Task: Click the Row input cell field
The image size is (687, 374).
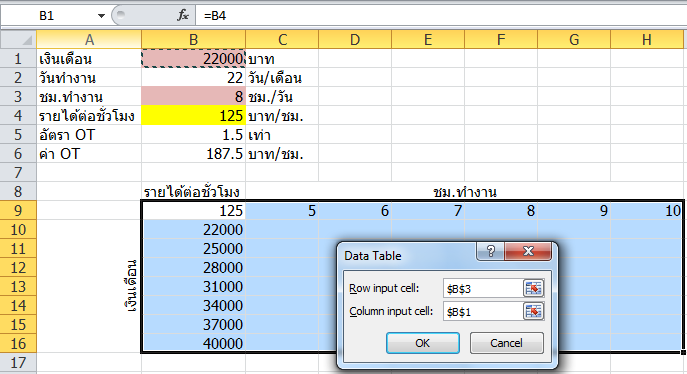Action: coord(483,288)
